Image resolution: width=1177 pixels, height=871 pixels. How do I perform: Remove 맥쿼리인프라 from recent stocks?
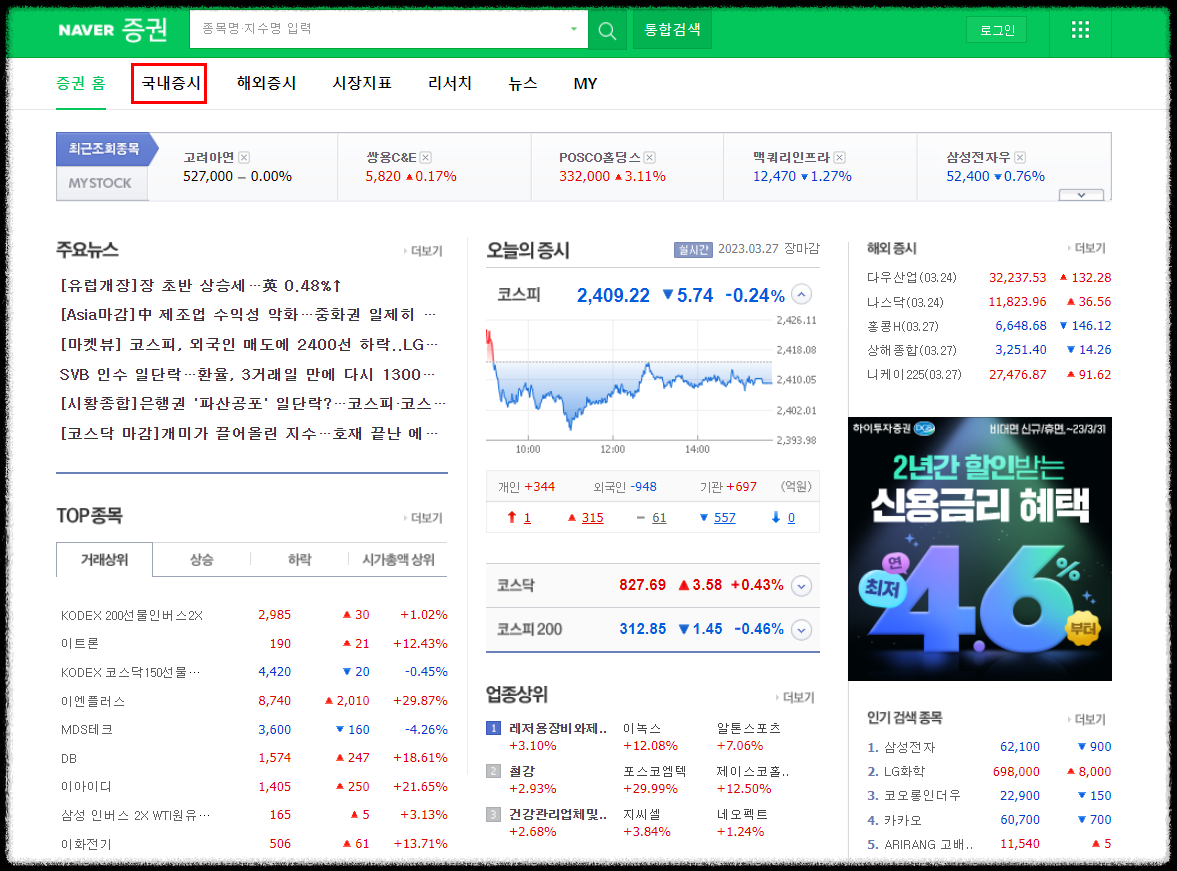[840, 158]
